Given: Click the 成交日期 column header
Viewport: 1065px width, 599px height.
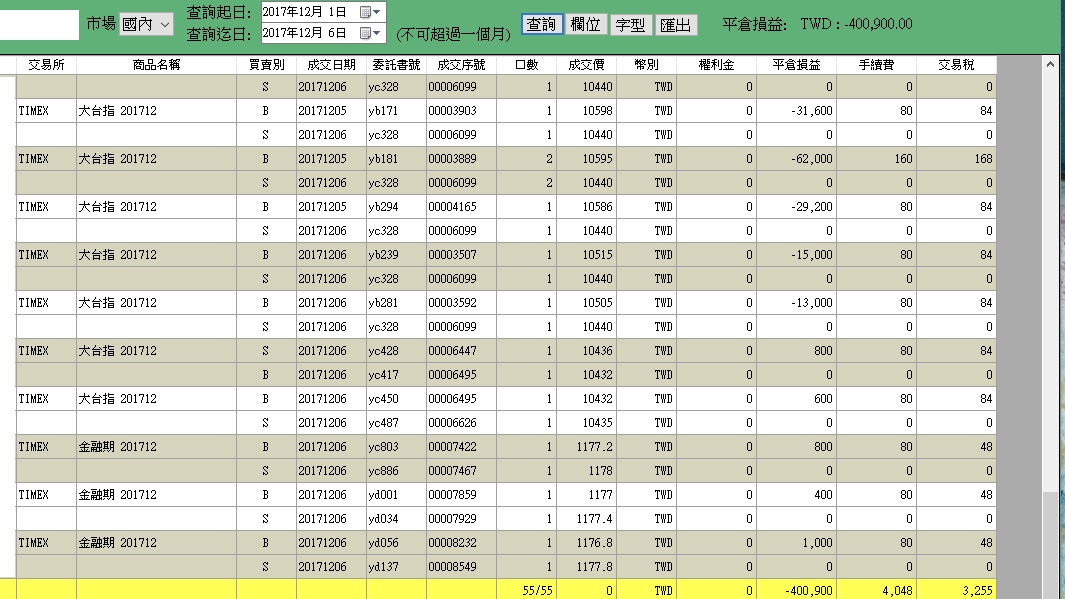Looking at the screenshot, I should [331, 65].
